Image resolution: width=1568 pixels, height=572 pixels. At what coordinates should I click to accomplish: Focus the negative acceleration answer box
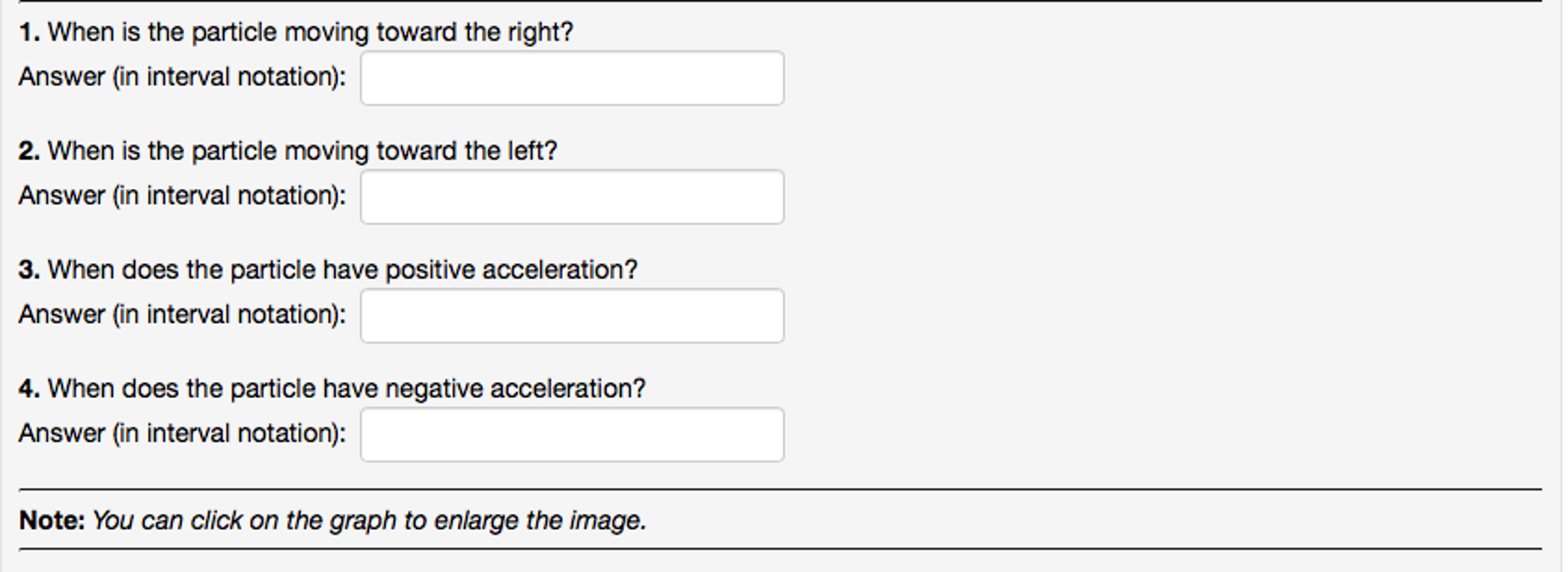pyautogui.click(x=572, y=435)
